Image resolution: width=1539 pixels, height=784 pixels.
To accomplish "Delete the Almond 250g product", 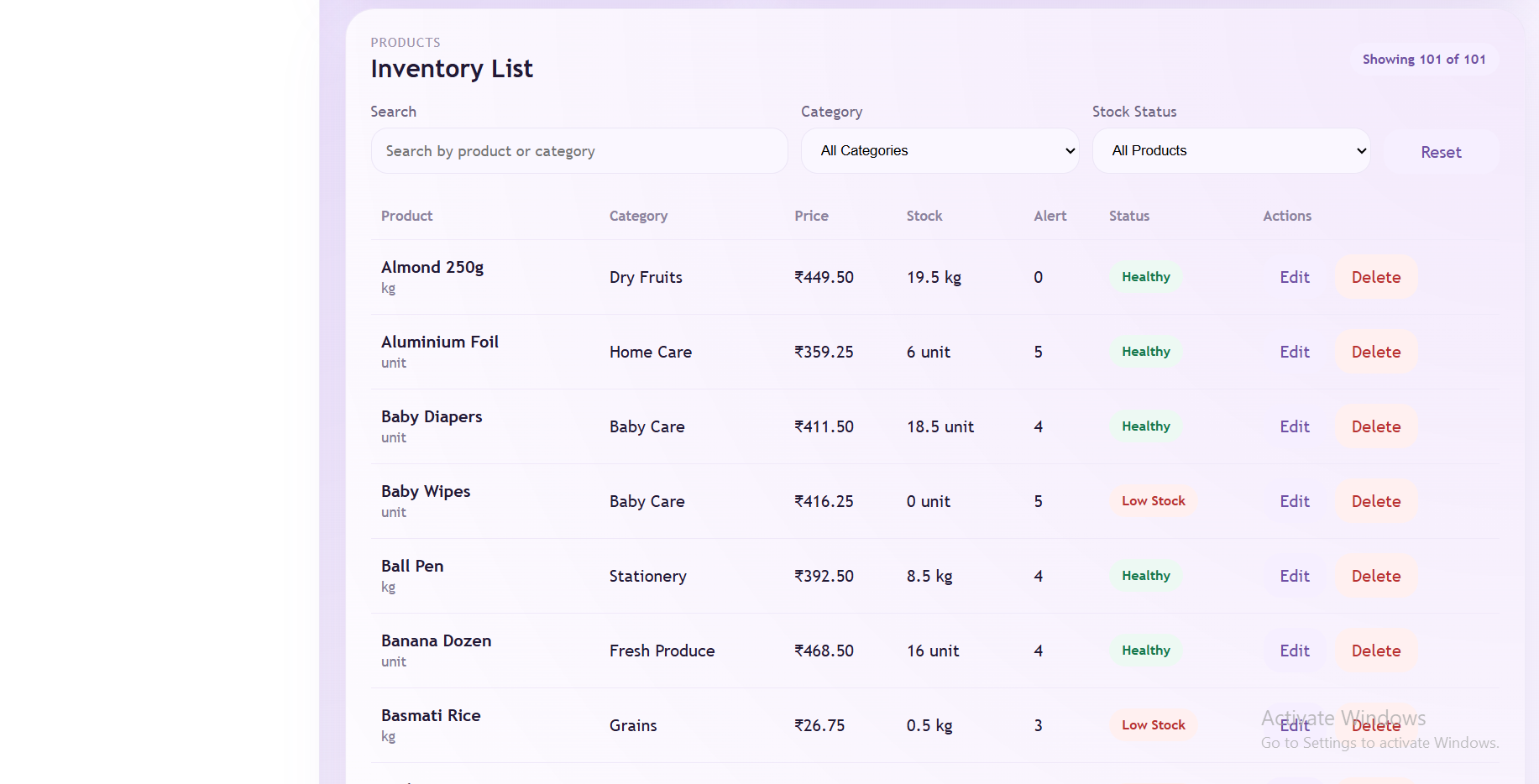I will 1376,277.
